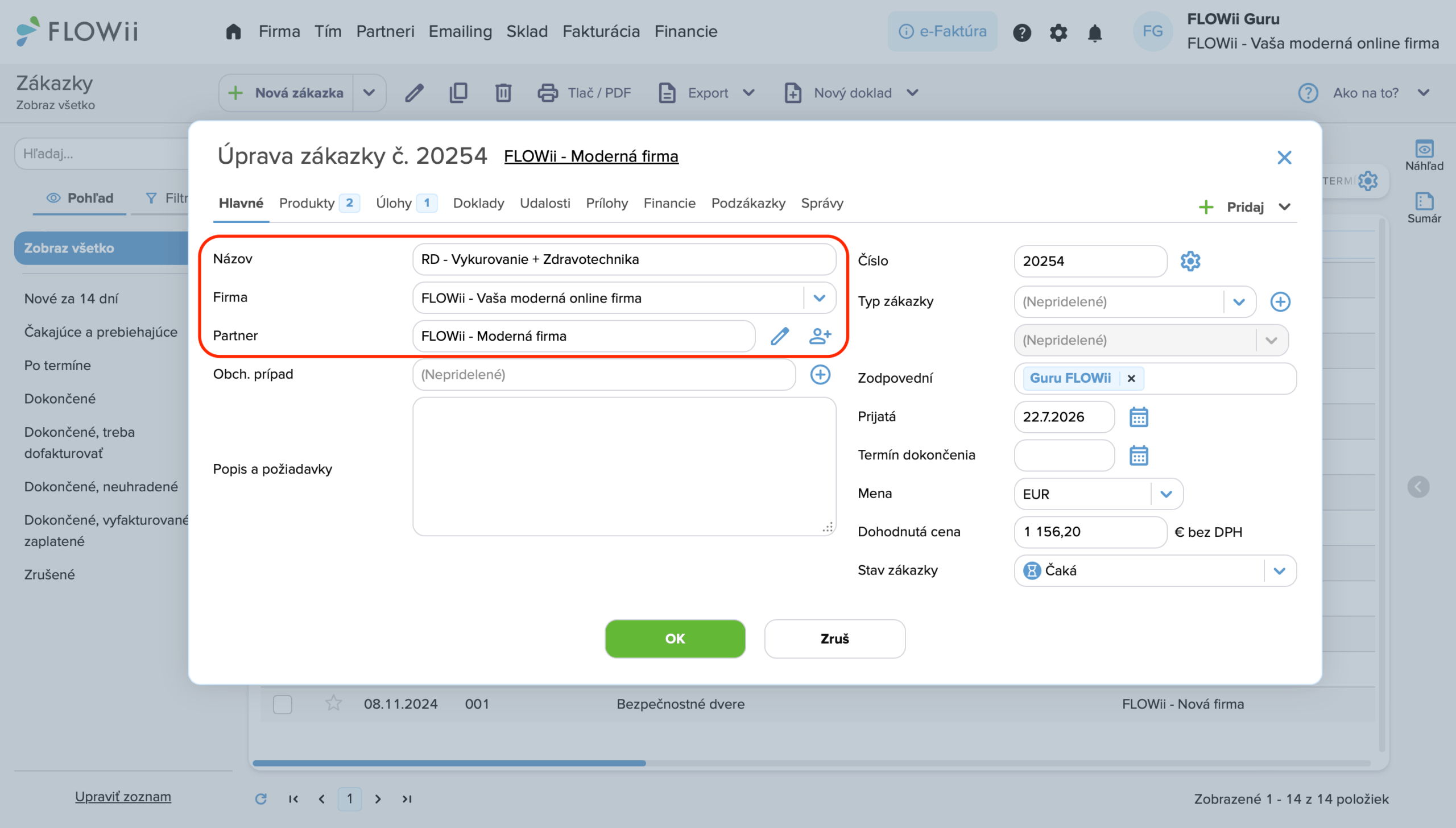
Task: Expand the Nová zákazka dropdown arrow
Action: (369, 93)
